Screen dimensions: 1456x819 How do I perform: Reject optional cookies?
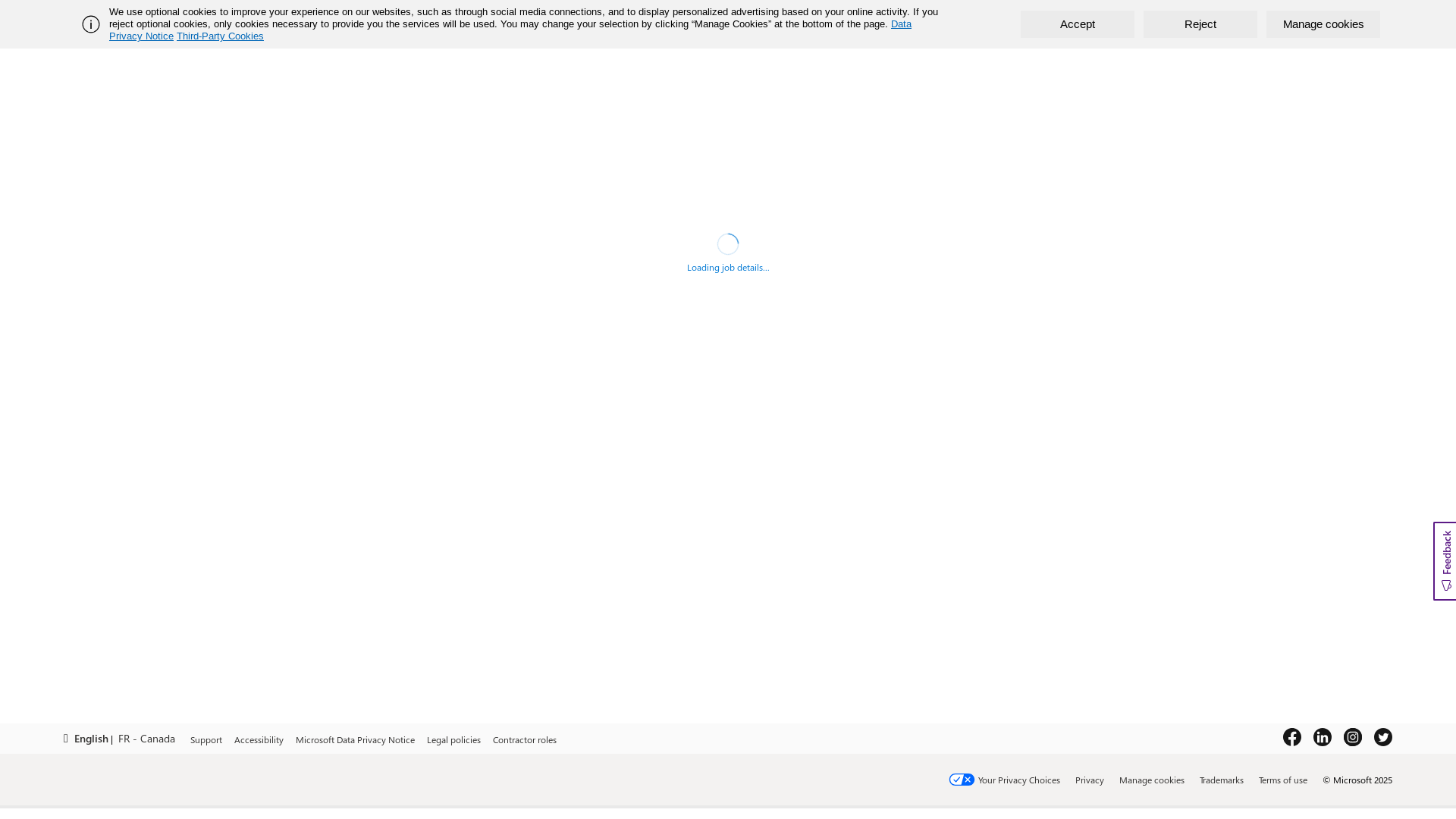[1200, 24]
